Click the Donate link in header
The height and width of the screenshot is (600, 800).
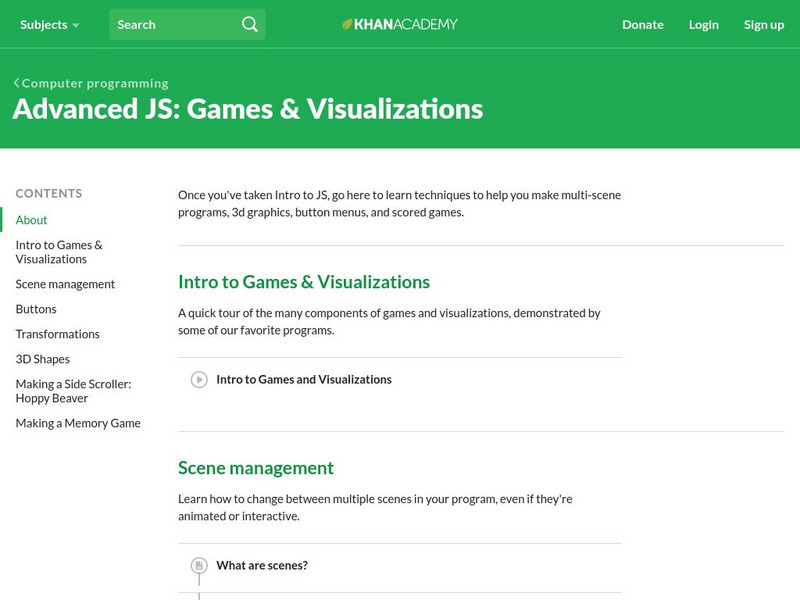tap(642, 24)
